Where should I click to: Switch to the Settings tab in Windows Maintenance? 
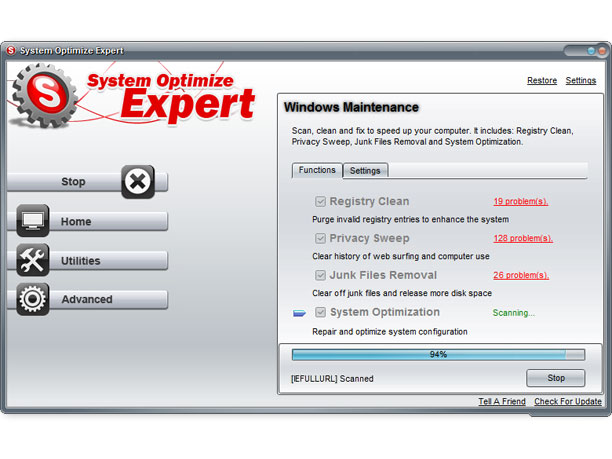(365, 171)
